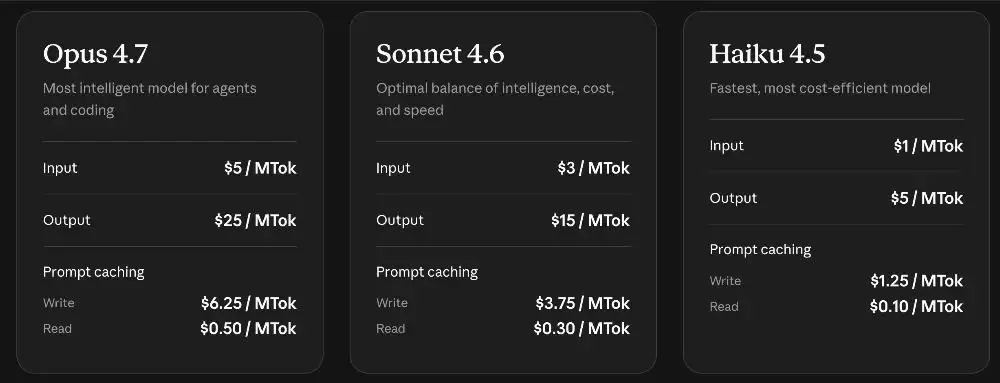Image resolution: width=1000 pixels, height=383 pixels.
Task: Click Opus 4.7 input price $5 / MTok
Action: pos(260,168)
